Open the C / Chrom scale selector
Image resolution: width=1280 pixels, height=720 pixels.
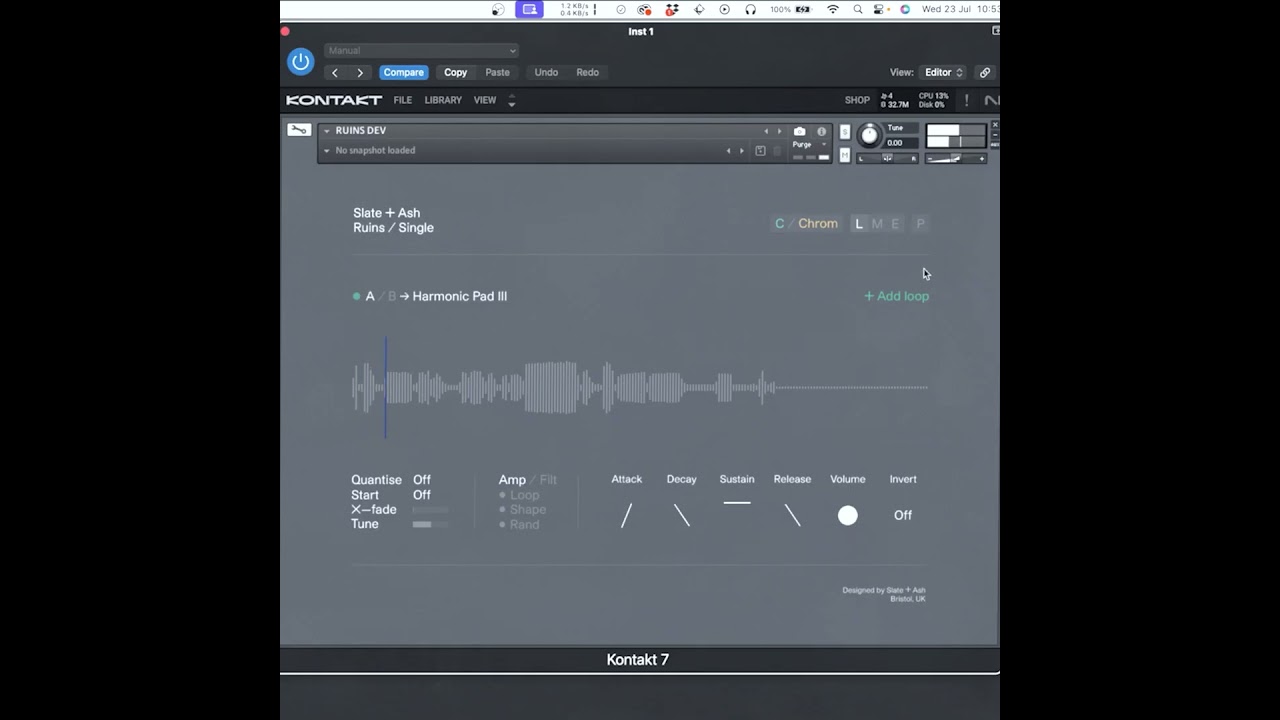tap(806, 224)
